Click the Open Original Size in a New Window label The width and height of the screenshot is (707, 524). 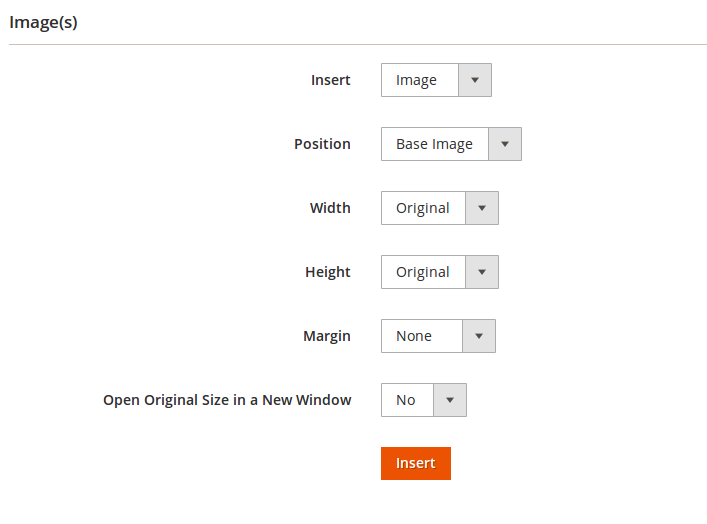(227, 400)
